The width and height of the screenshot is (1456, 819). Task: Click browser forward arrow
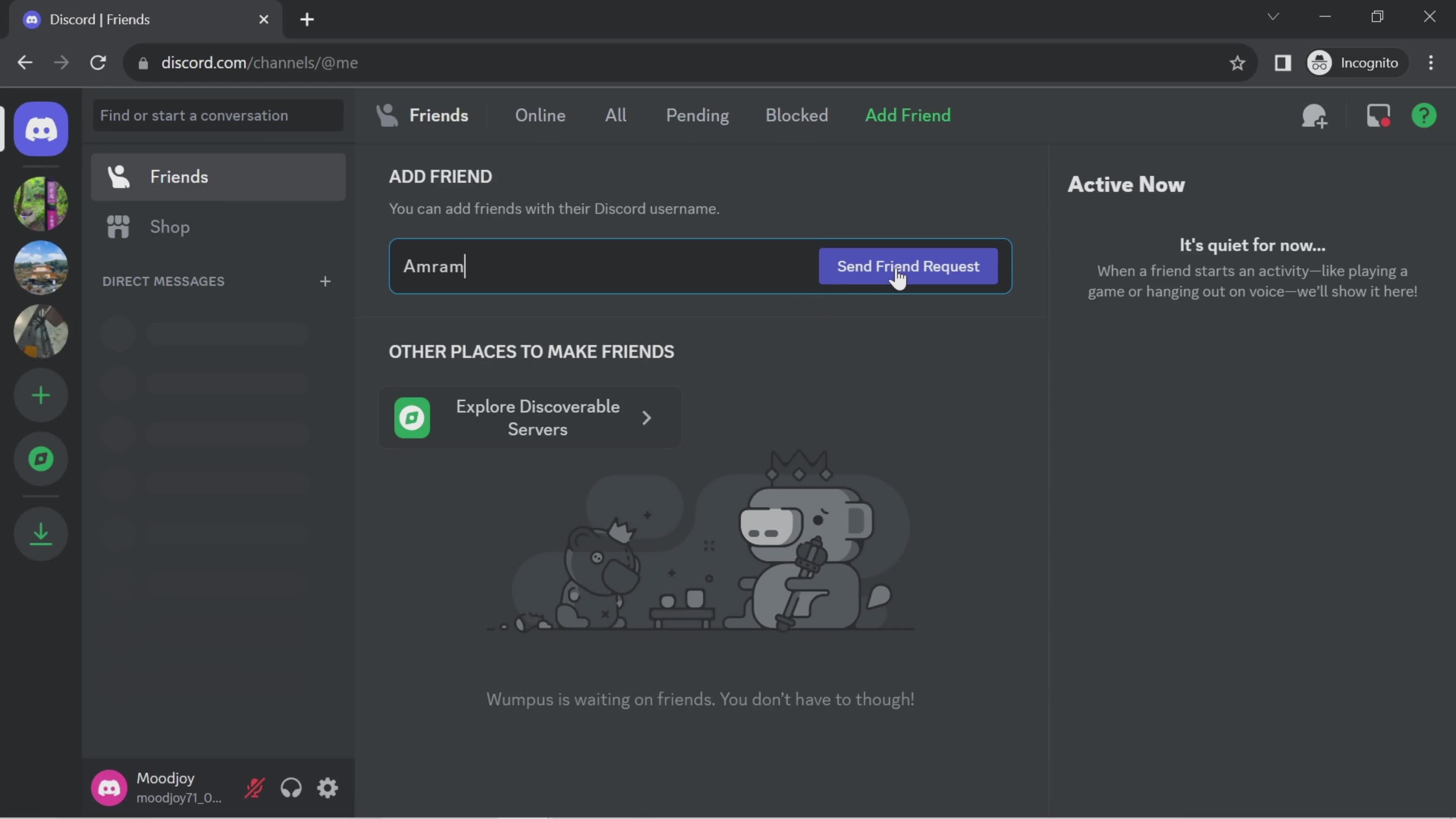coord(61,63)
